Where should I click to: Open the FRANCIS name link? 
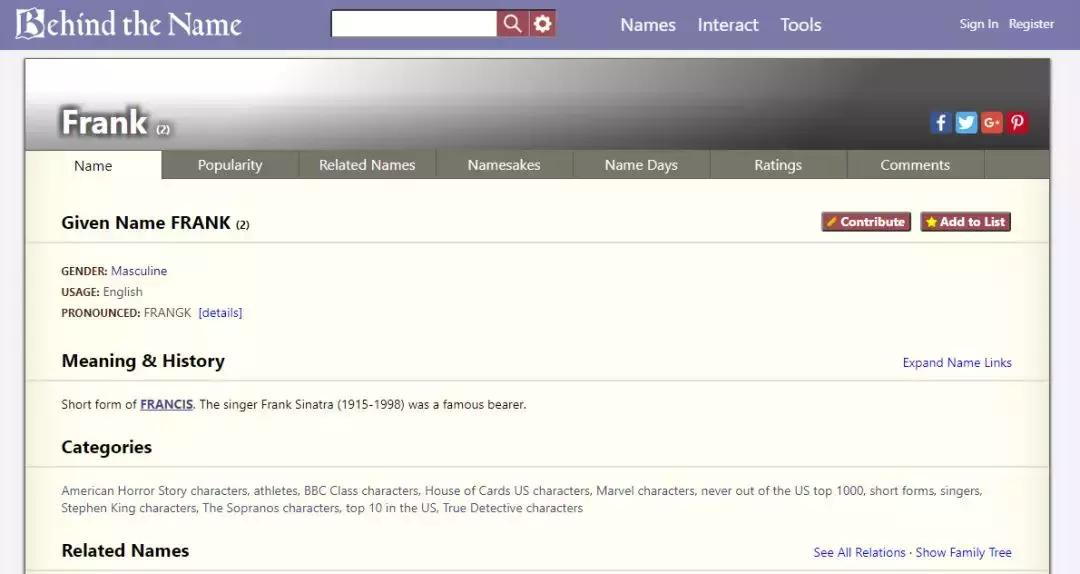167,404
